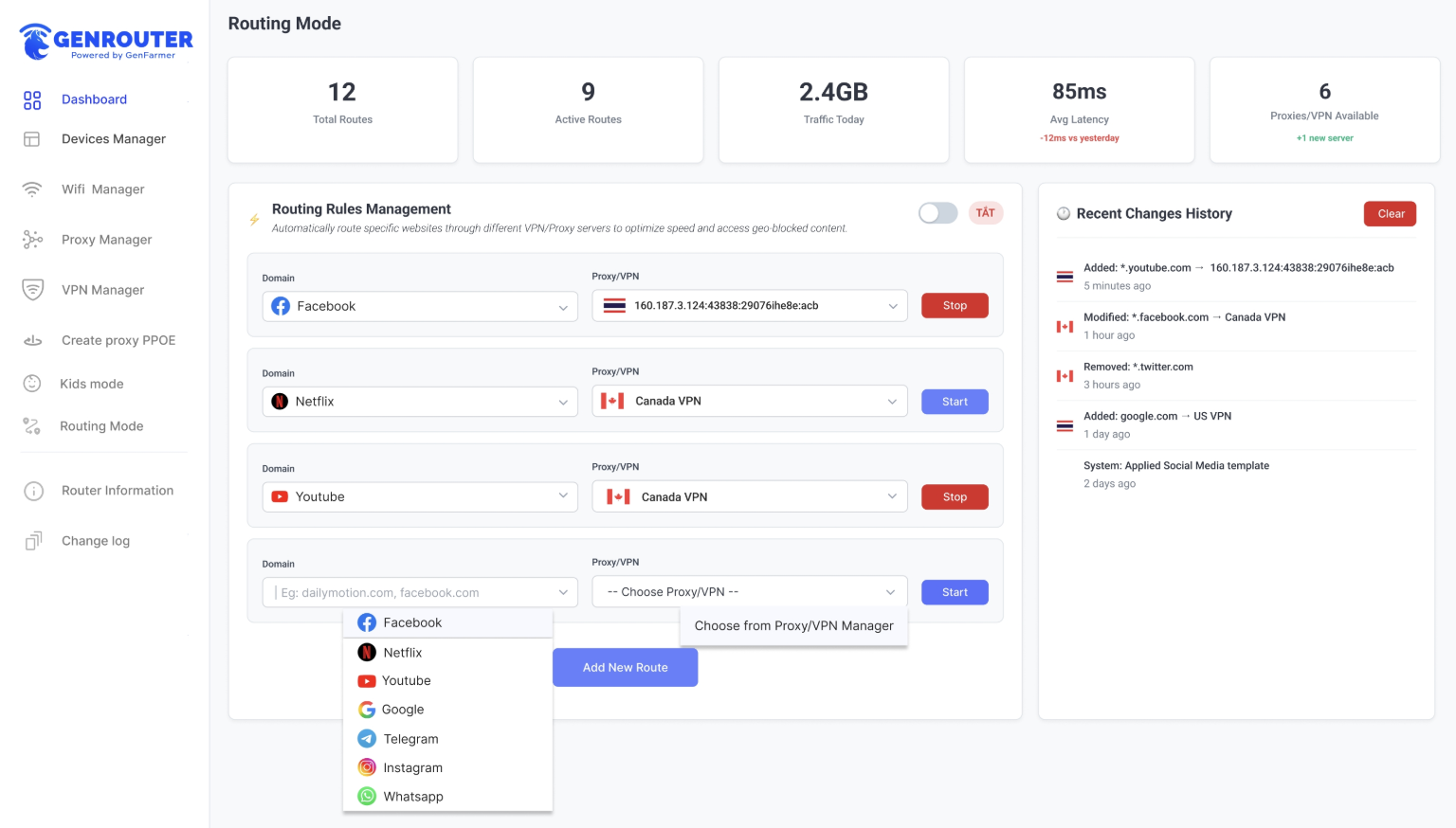Image resolution: width=1456 pixels, height=828 pixels.
Task: Open Dashboard in the sidebar
Action: coord(94,99)
